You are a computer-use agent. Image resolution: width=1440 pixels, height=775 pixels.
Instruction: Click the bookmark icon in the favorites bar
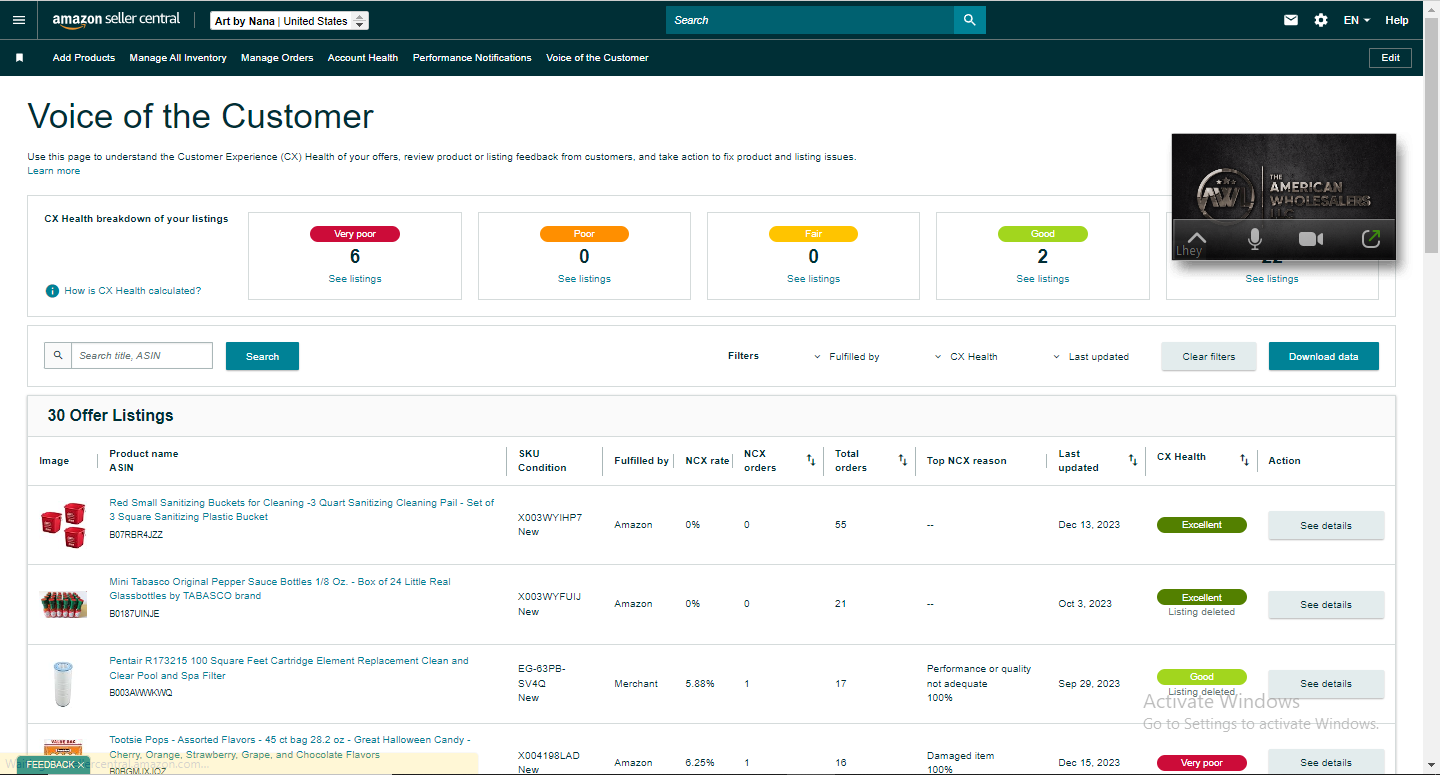click(19, 58)
